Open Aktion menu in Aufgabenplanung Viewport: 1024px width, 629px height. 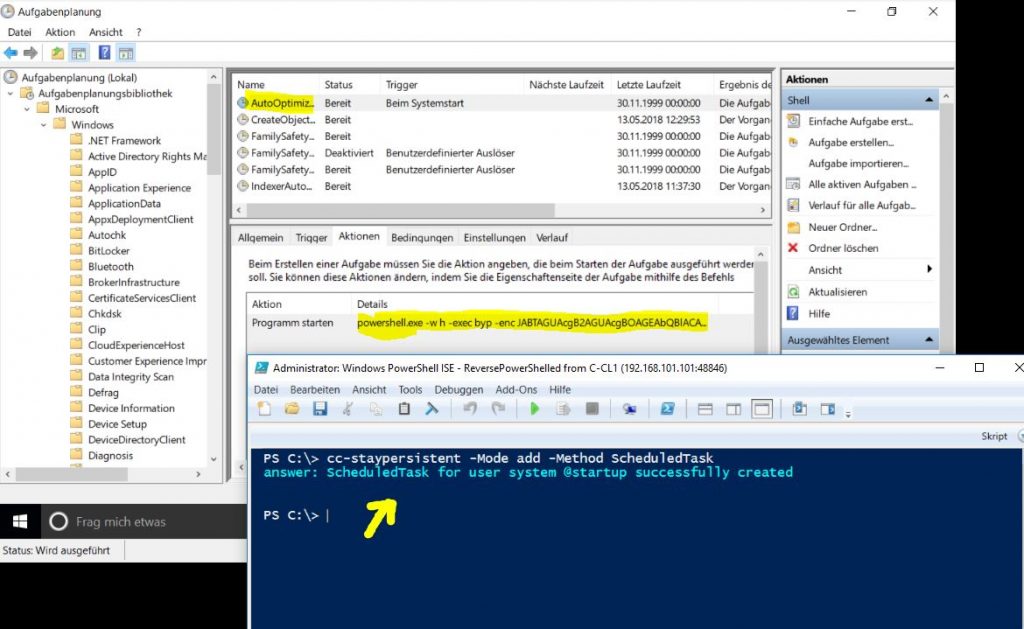point(60,32)
